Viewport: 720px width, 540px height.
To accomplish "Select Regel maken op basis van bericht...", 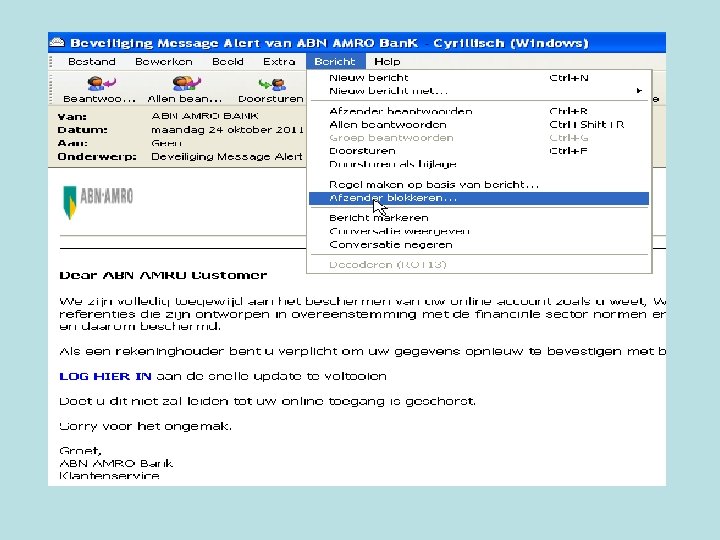I will pos(479,185).
